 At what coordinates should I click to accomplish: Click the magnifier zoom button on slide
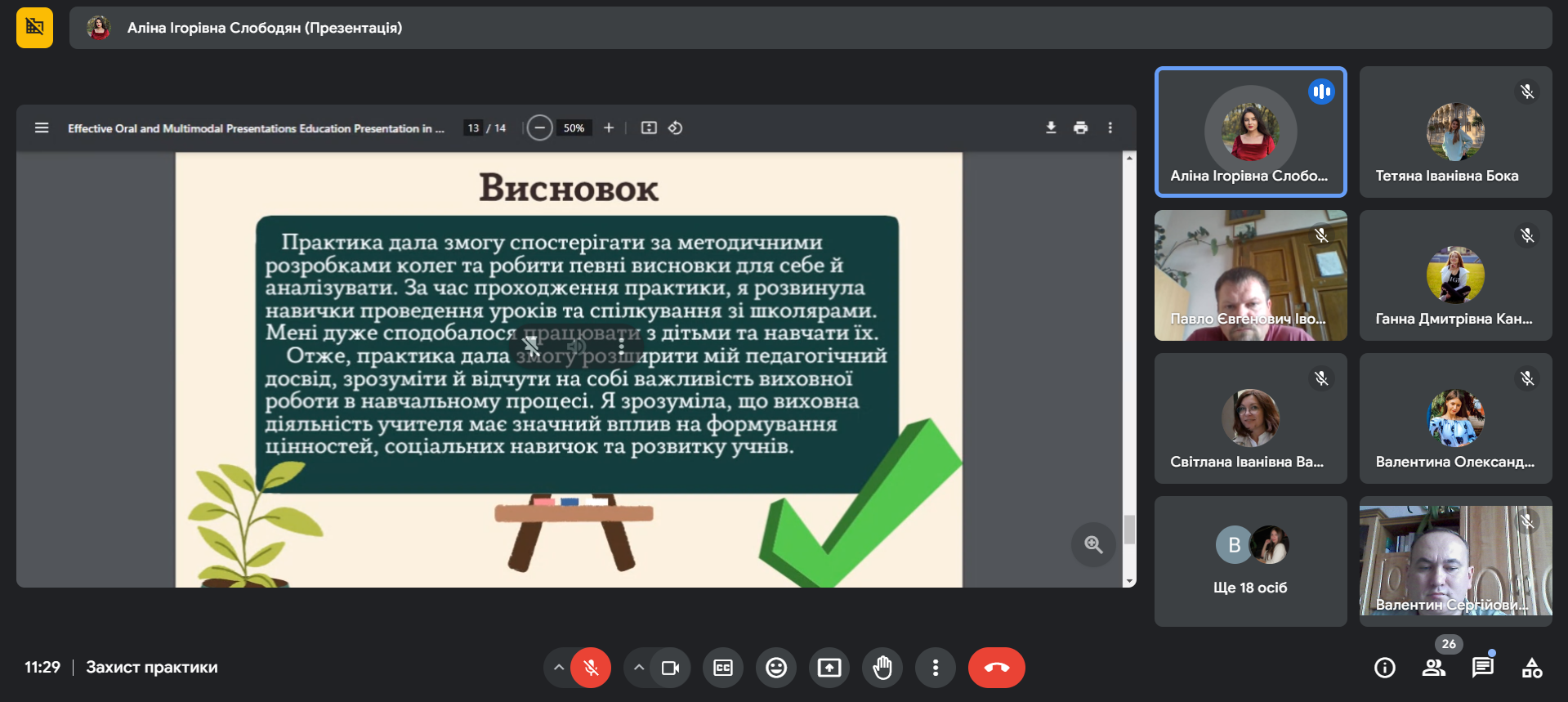coord(1093,544)
